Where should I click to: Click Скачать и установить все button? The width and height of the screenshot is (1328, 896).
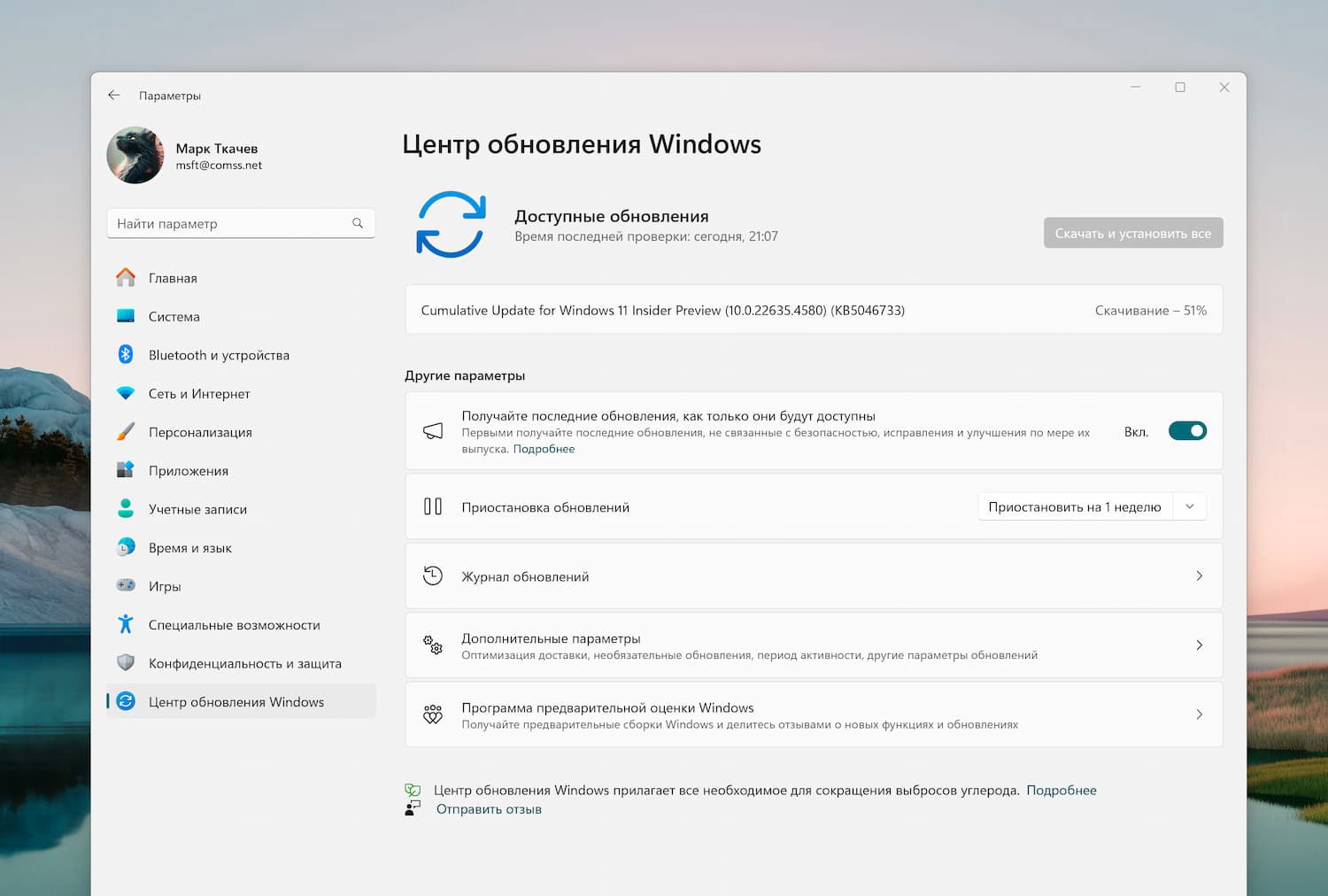point(1133,233)
